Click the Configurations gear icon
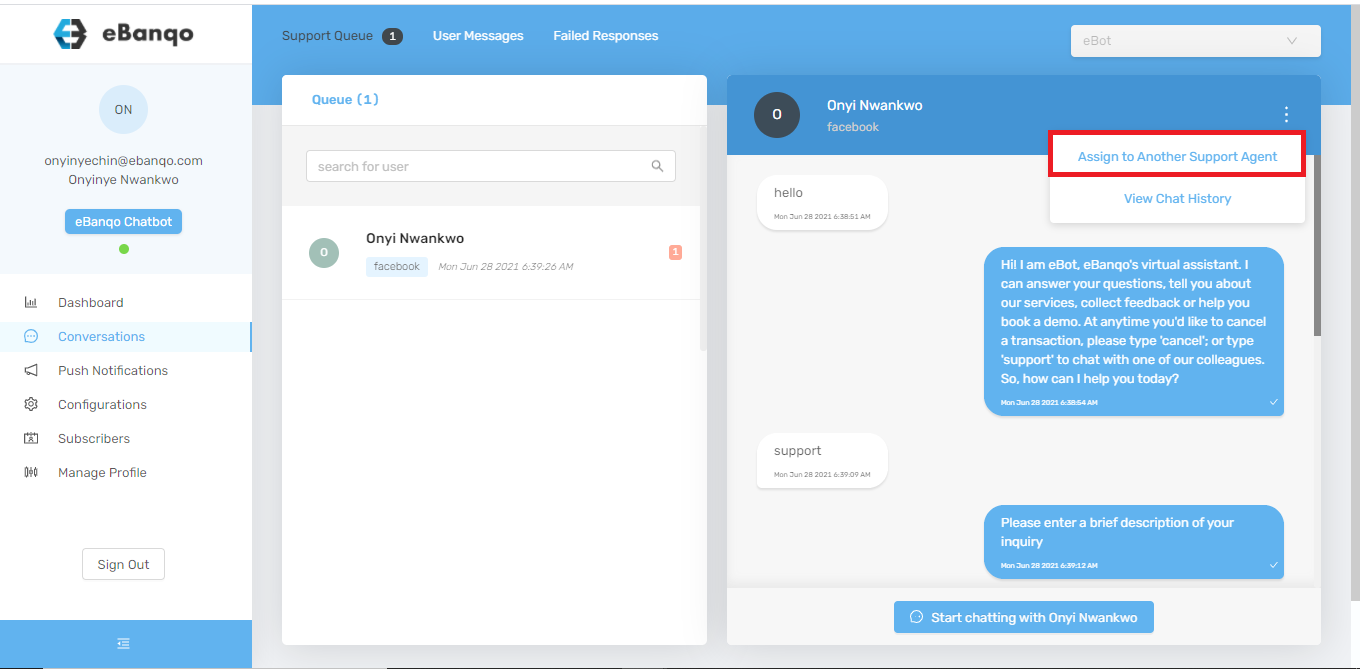Screen dimensions: 1360x669 31,404
